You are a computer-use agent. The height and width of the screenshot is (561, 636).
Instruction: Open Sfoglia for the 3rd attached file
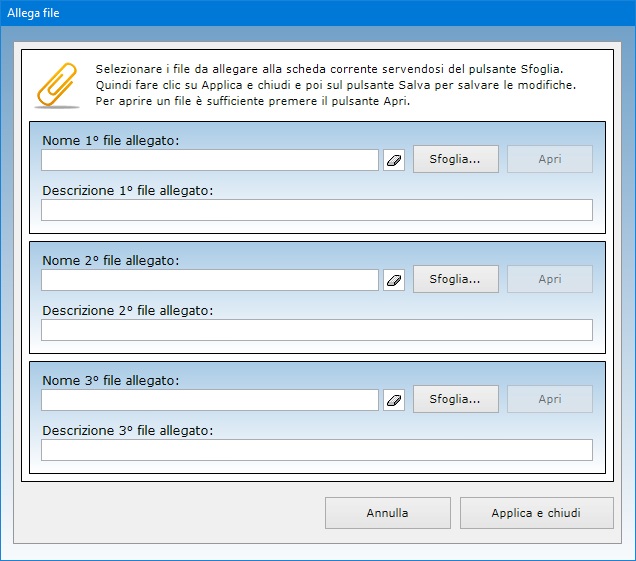coord(455,399)
